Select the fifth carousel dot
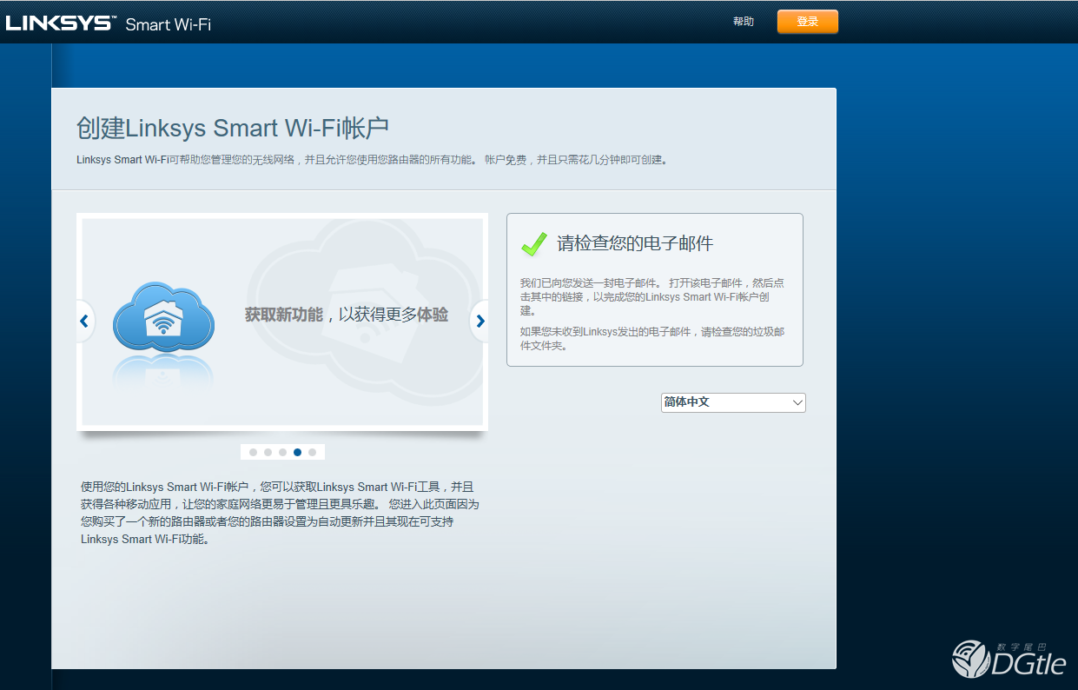The height and width of the screenshot is (690, 1078). coord(312,452)
